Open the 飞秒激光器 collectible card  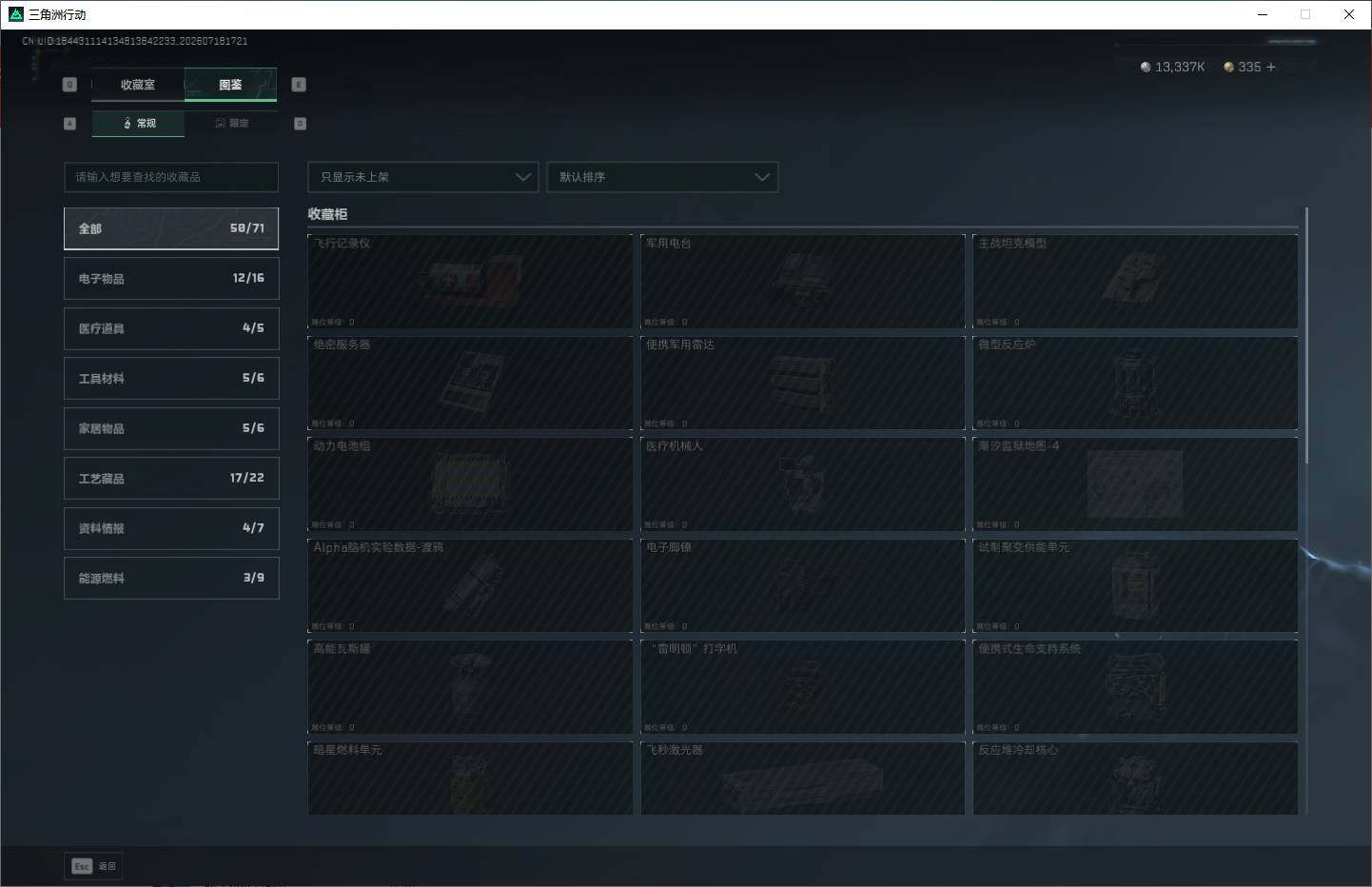[x=803, y=779]
